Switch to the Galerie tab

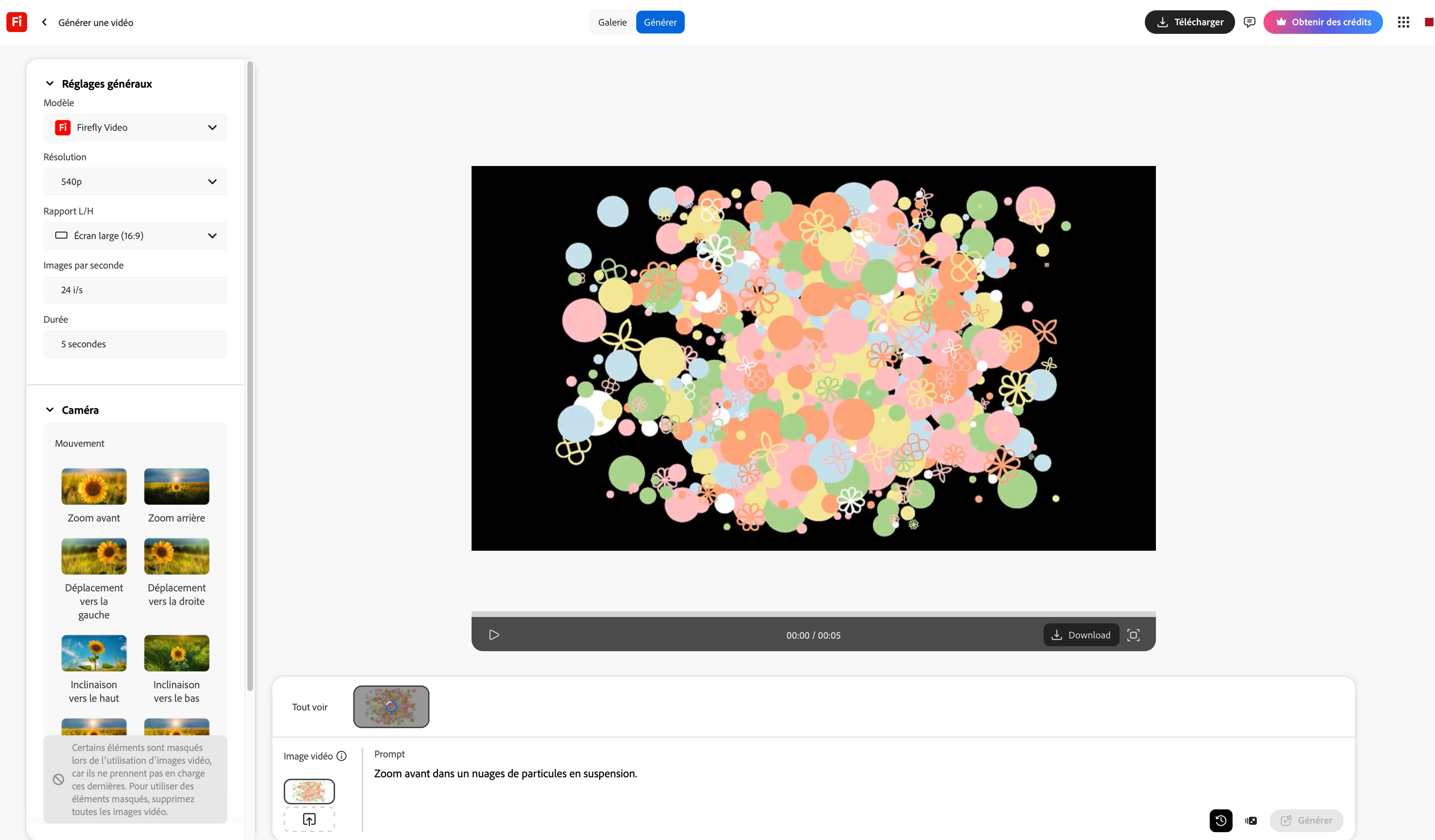(612, 22)
